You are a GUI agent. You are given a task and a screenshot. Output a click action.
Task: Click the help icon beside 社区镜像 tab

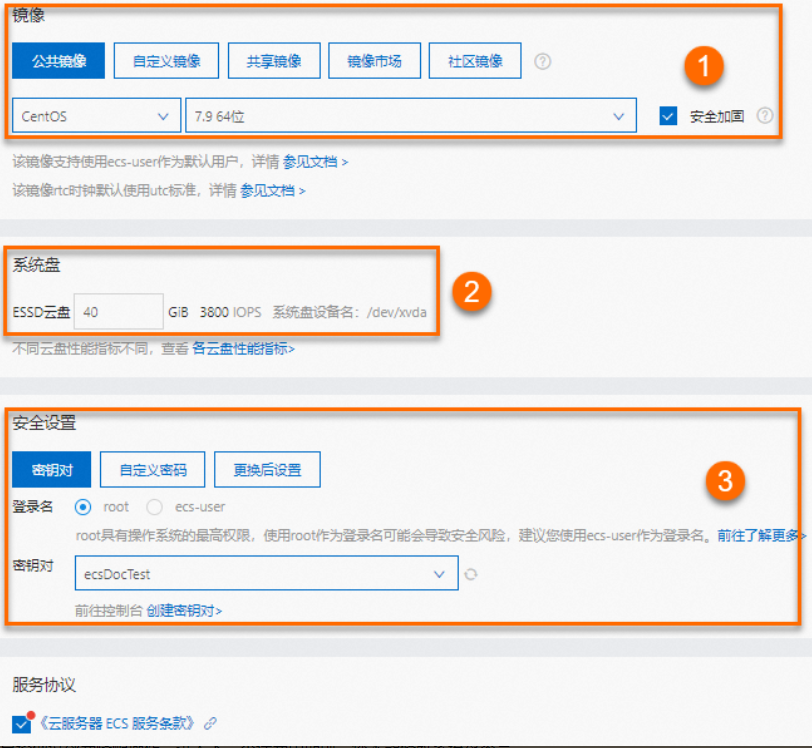pos(542,60)
